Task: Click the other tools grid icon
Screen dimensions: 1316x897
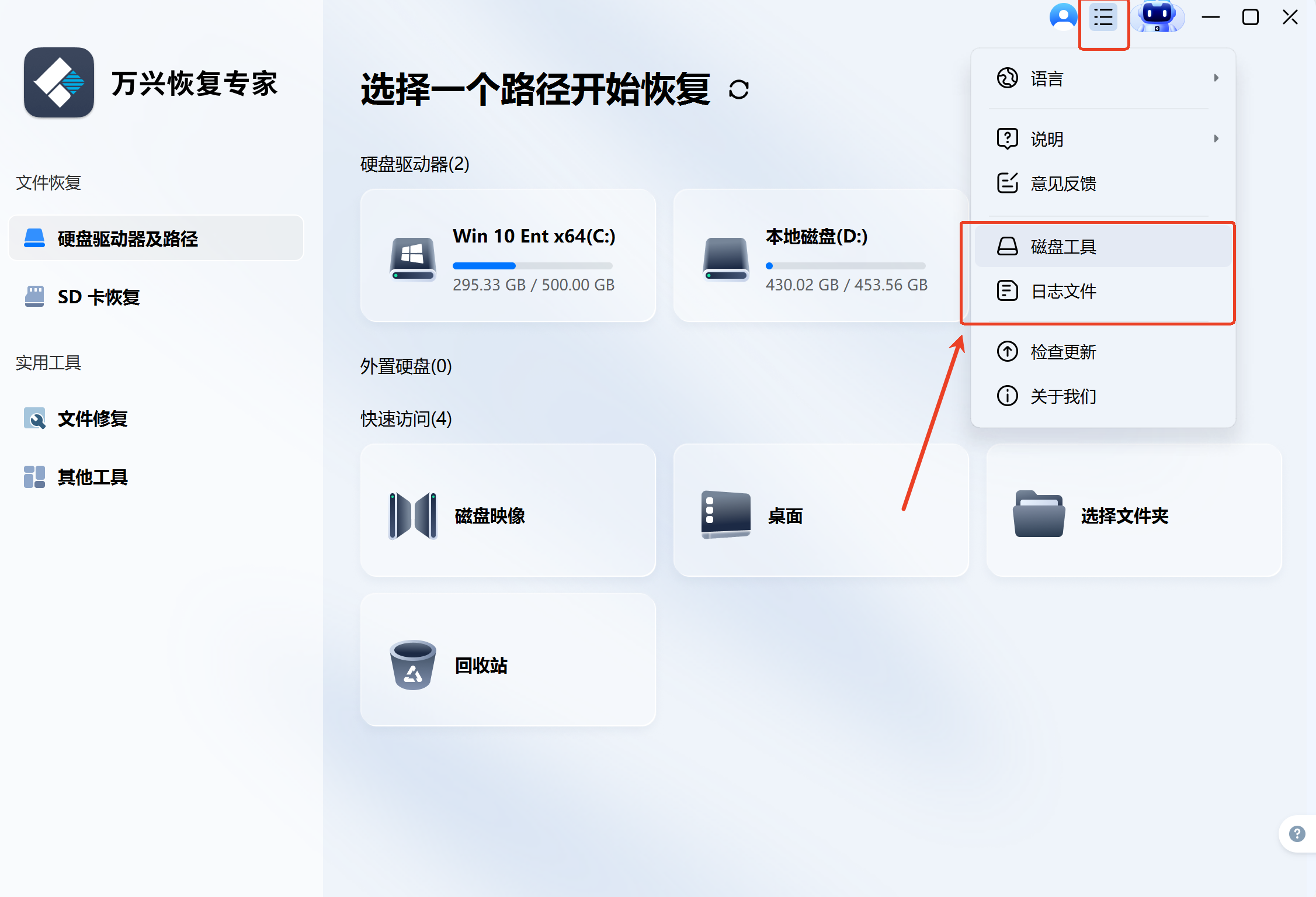Action: pos(34,477)
